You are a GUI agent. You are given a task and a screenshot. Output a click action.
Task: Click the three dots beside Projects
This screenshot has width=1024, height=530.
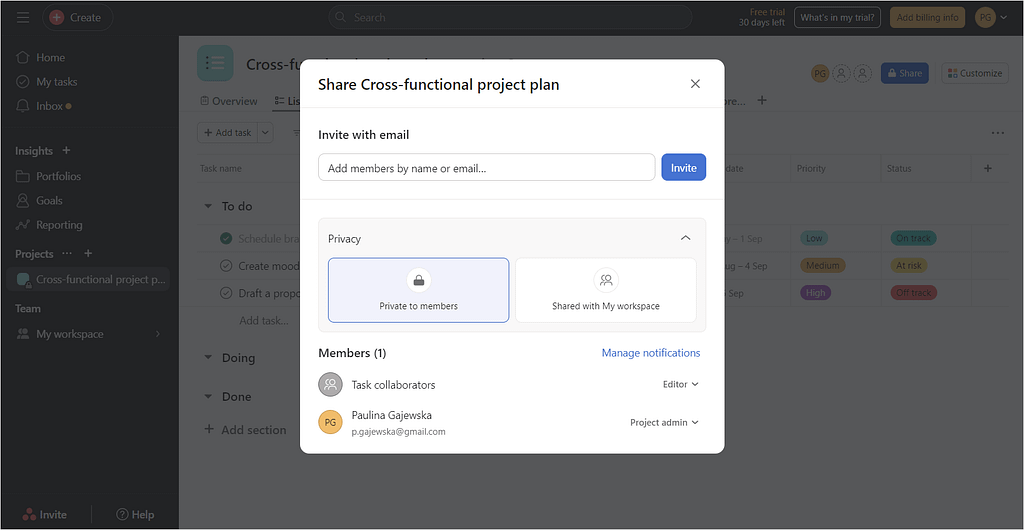pos(67,253)
